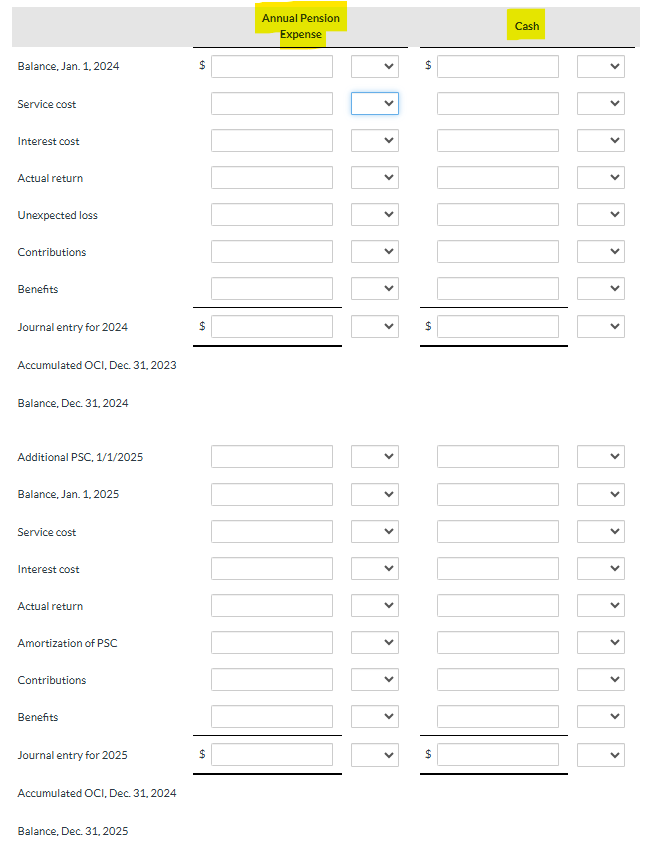The height and width of the screenshot is (844, 651).
Task: Click Annual Pension Expense field for Journal entry for 2025
Action: pyautogui.click(x=272, y=755)
